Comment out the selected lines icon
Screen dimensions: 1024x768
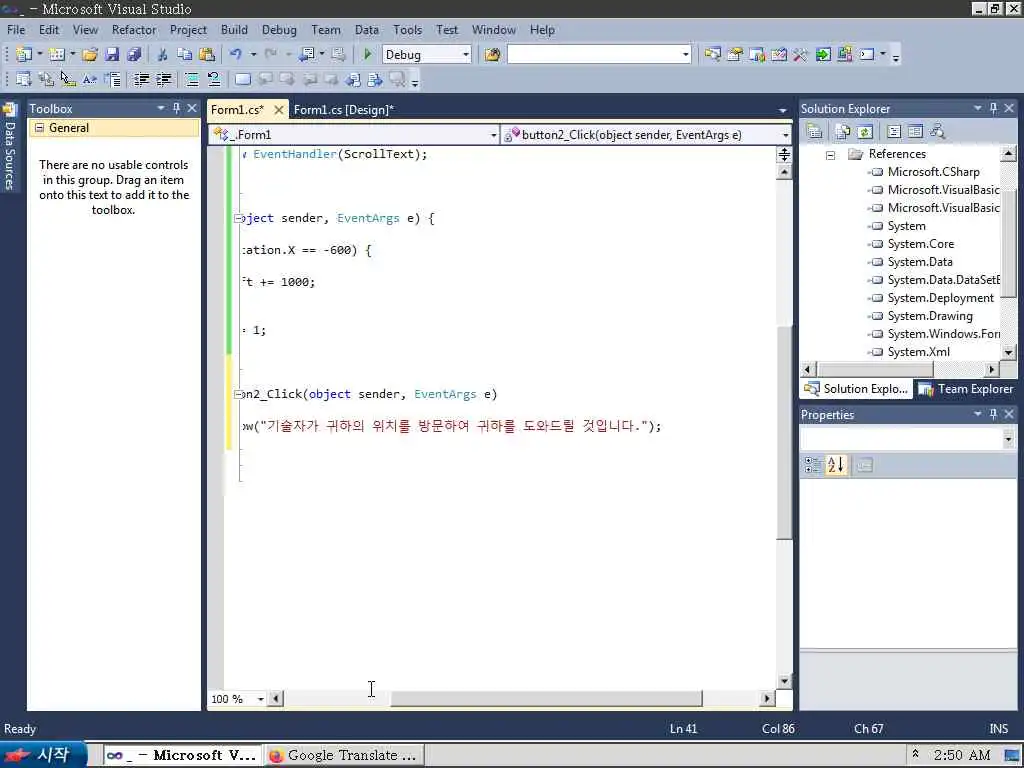(x=192, y=80)
